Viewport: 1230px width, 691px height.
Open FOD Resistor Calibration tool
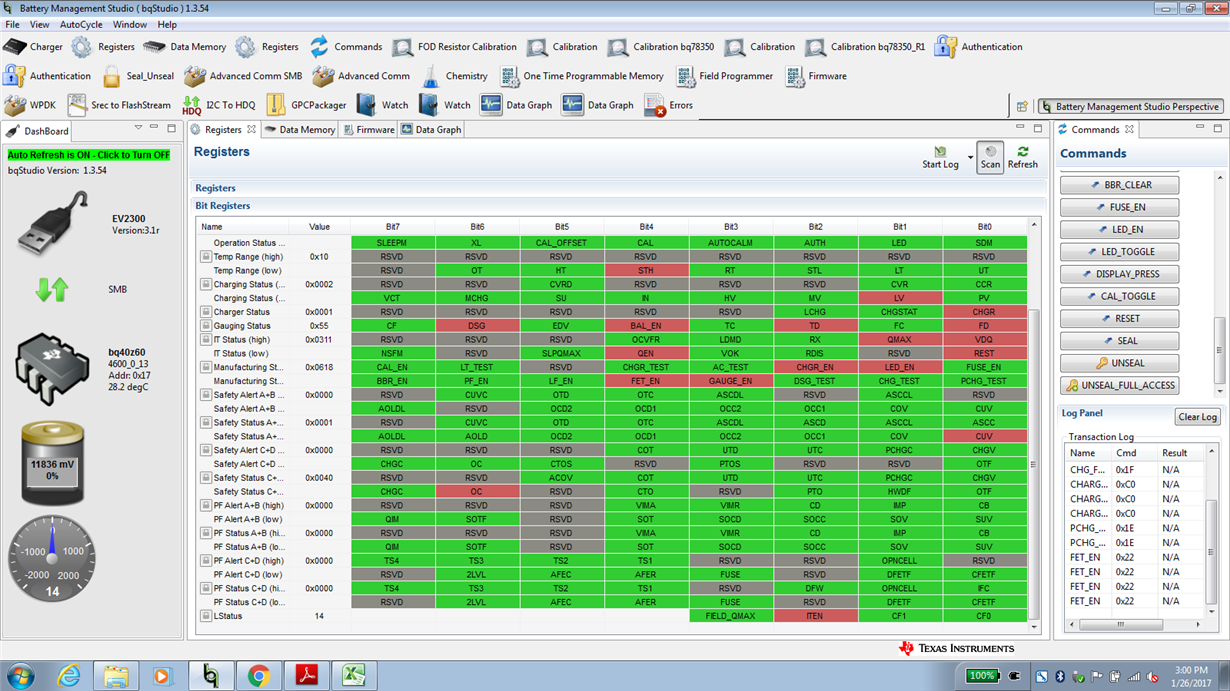click(x=454, y=47)
